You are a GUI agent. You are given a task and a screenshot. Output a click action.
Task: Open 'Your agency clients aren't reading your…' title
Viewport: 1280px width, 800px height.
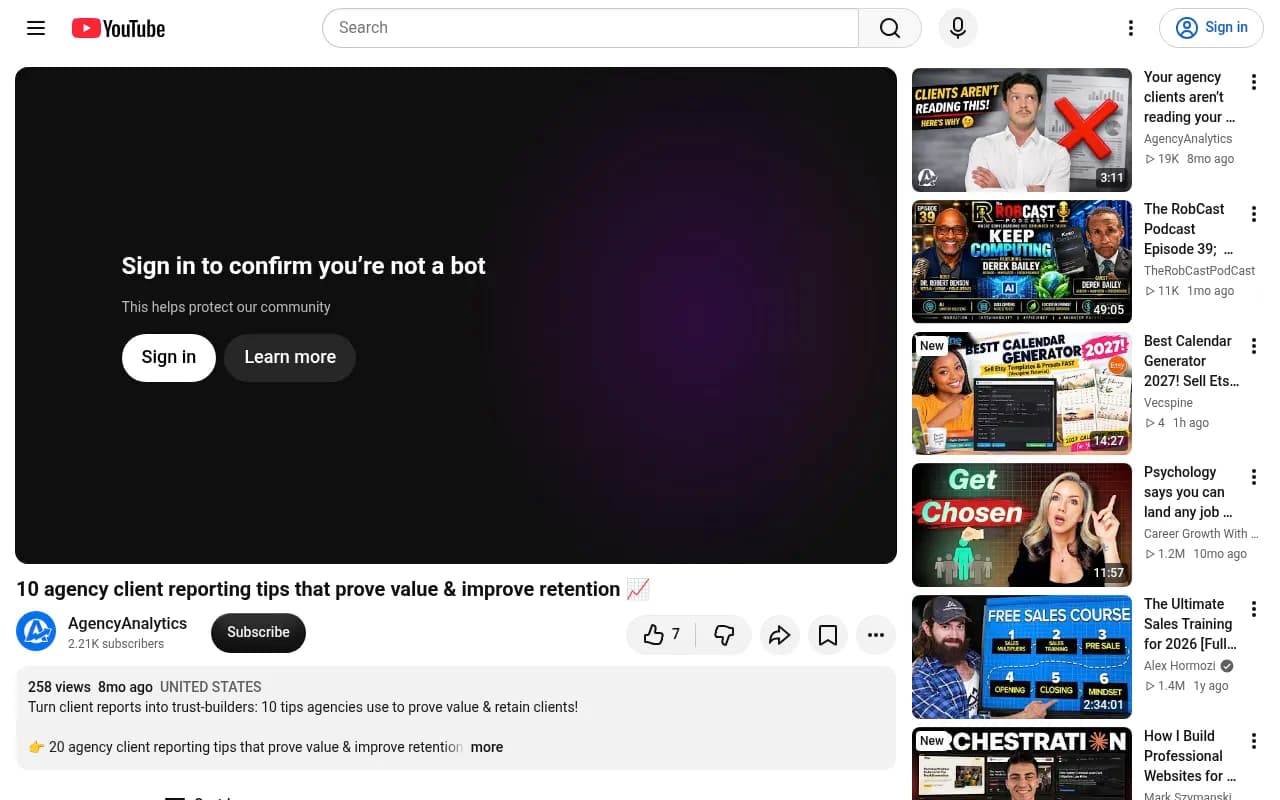(1190, 97)
